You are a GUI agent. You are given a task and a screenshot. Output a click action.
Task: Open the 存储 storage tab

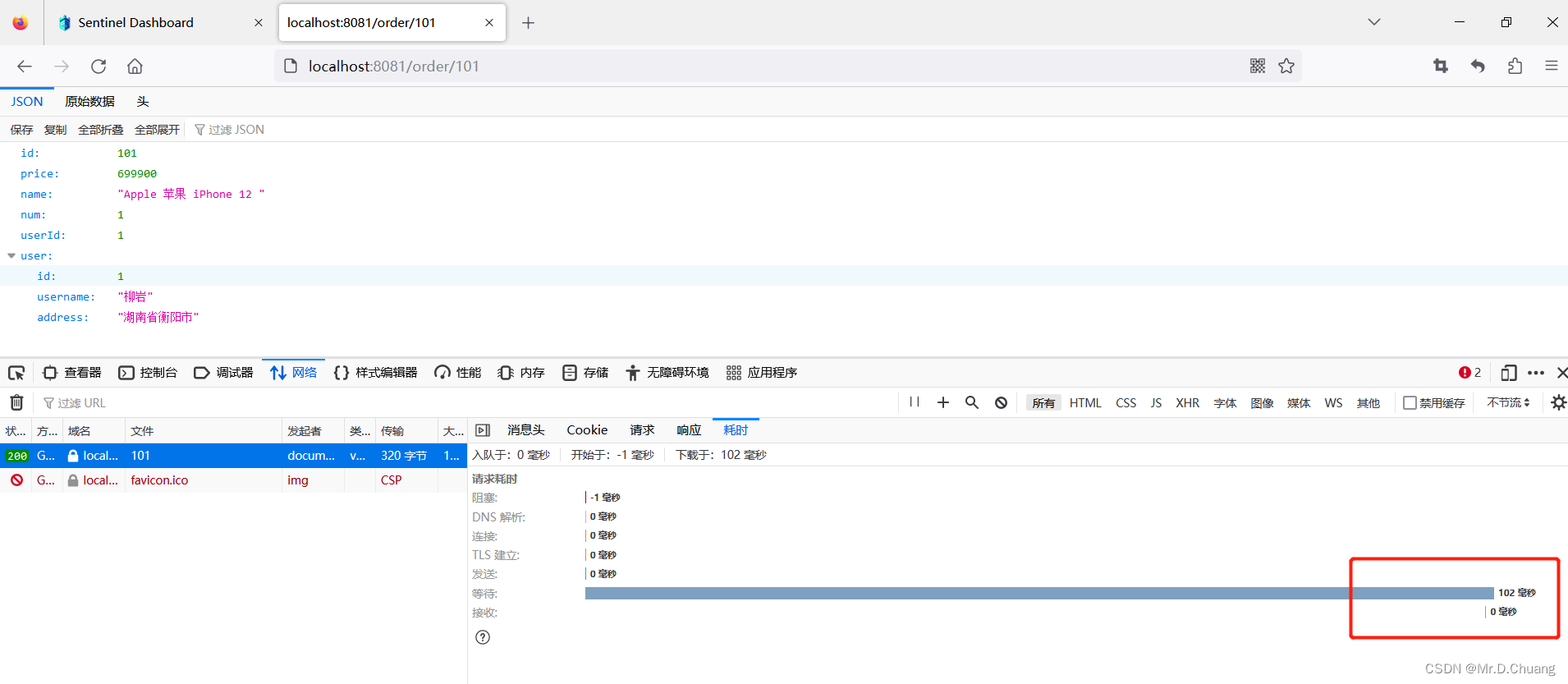coord(585,373)
